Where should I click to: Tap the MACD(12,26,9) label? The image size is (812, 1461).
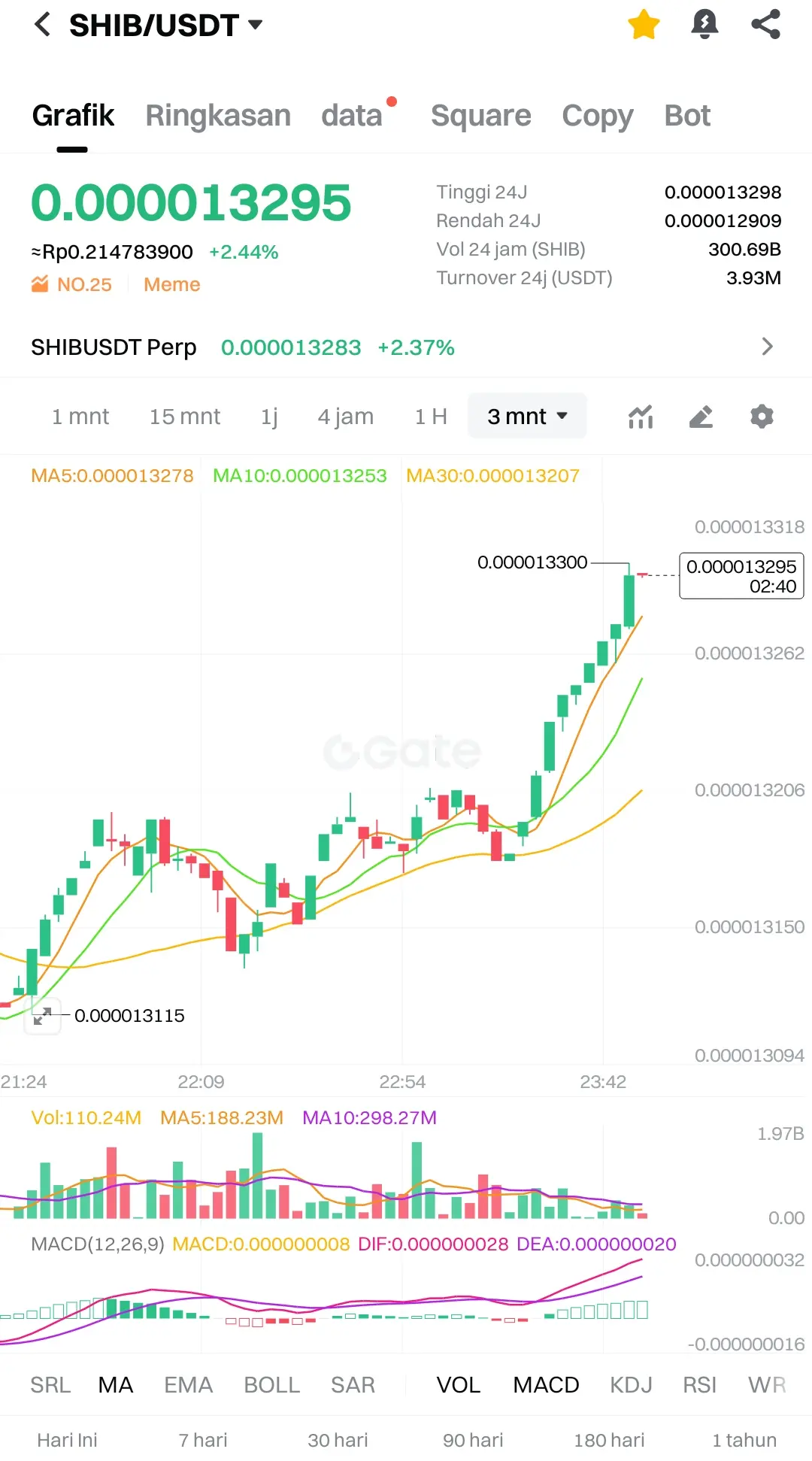click(98, 1244)
